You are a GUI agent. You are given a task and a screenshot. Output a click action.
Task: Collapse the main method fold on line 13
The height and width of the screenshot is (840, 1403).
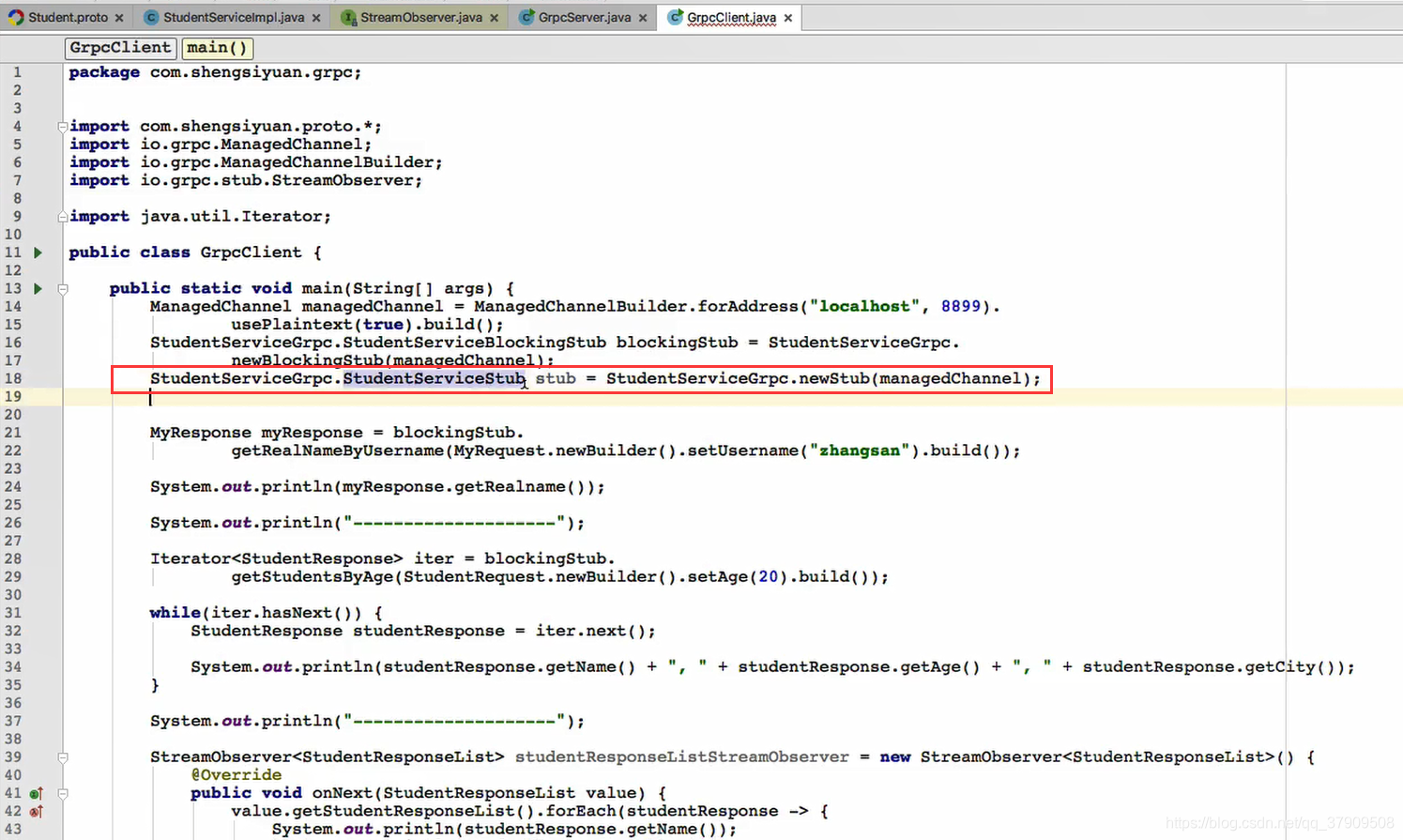point(63,288)
